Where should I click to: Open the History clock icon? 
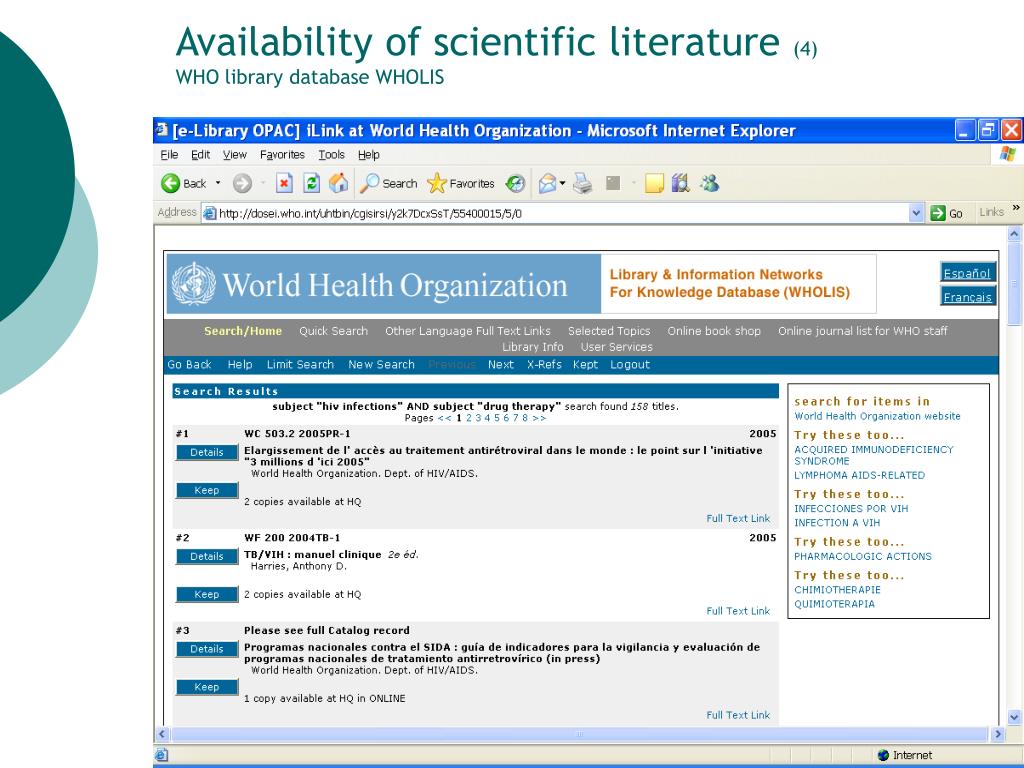tap(516, 184)
